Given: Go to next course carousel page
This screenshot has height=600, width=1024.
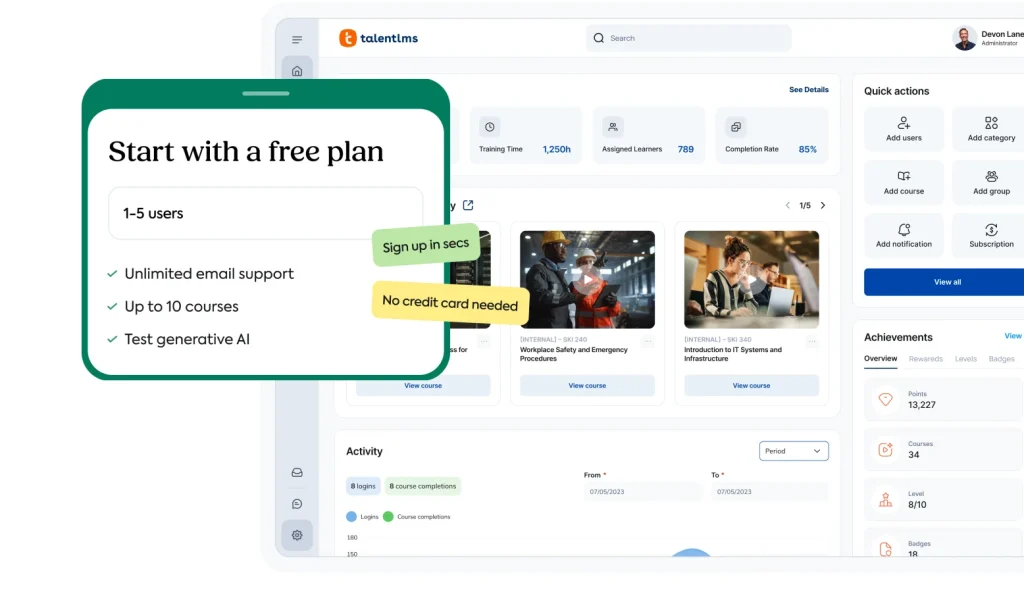Looking at the screenshot, I should pos(823,205).
